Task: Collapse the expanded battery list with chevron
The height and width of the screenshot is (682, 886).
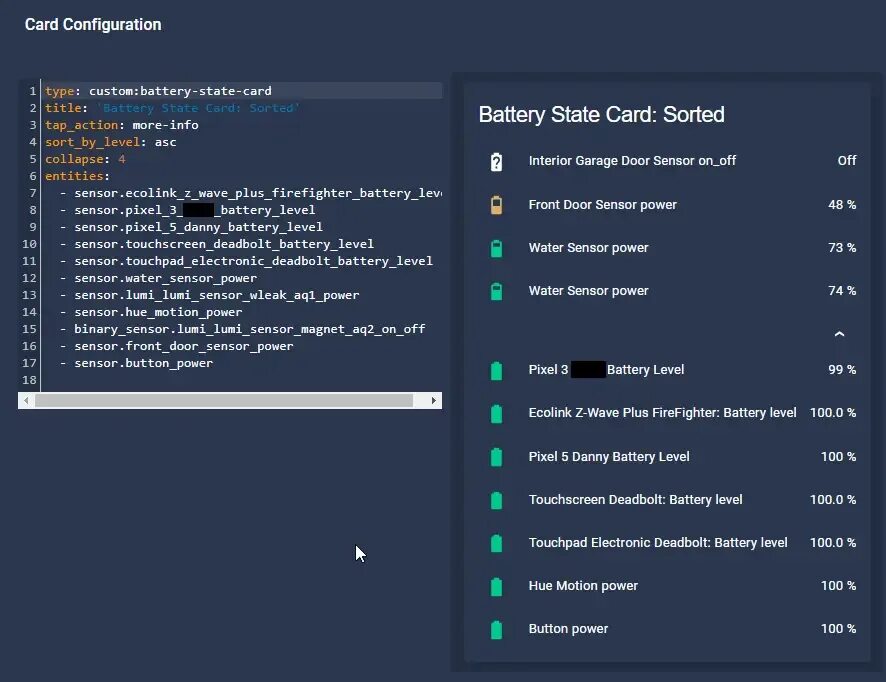Action: (x=839, y=334)
